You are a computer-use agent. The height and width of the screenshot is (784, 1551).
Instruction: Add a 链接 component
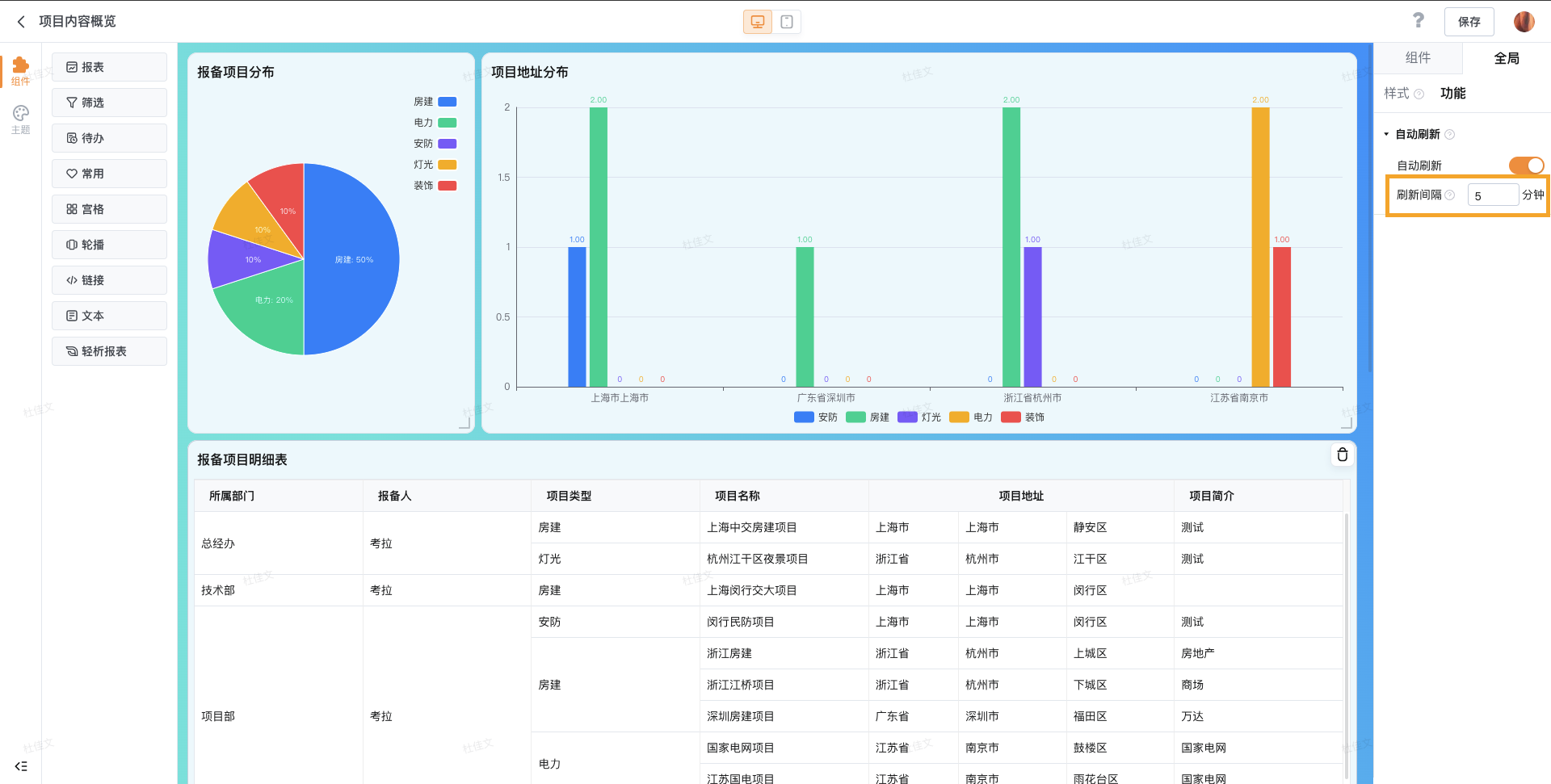[x=109, y=280]
